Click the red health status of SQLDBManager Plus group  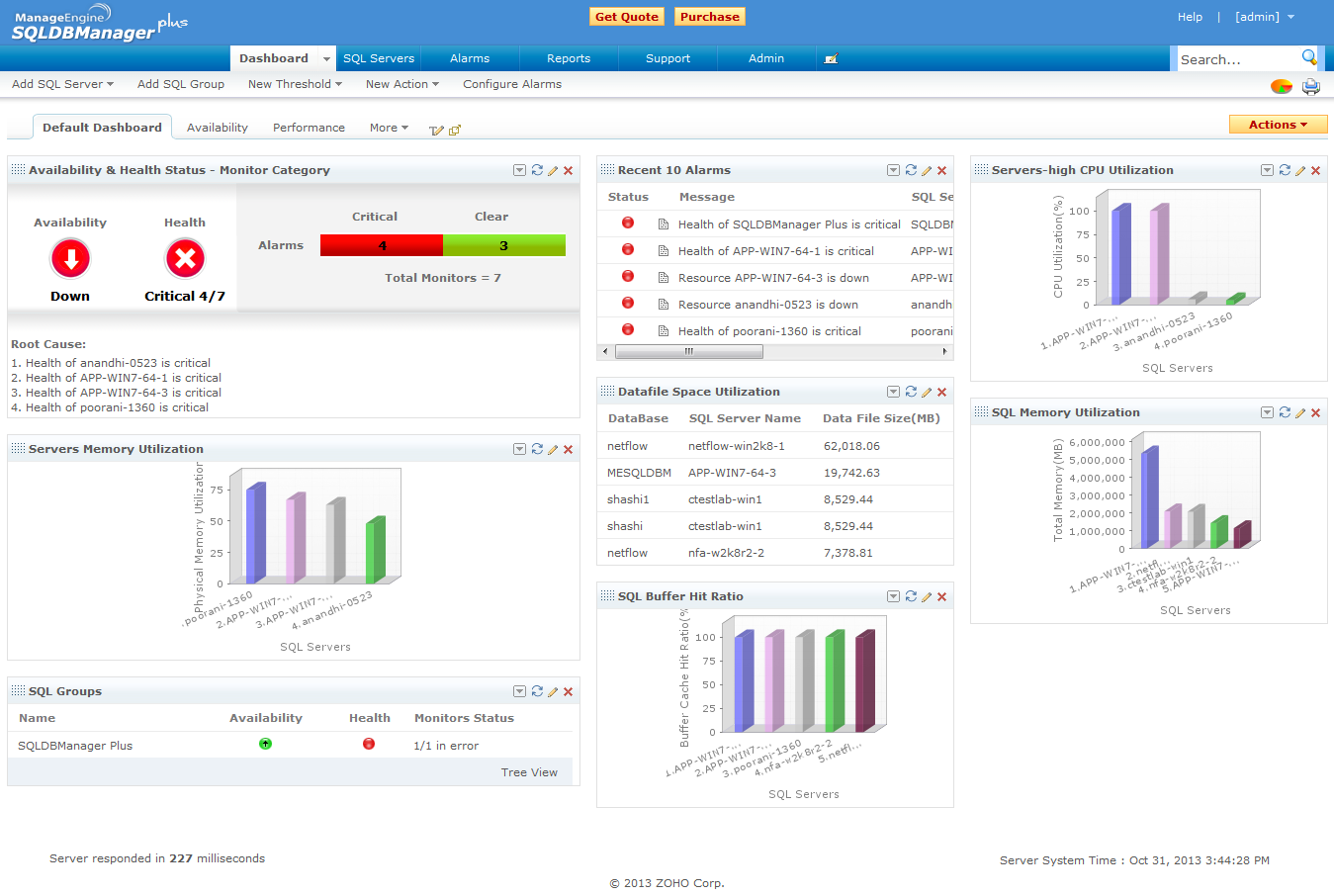(x=369, y=744)
